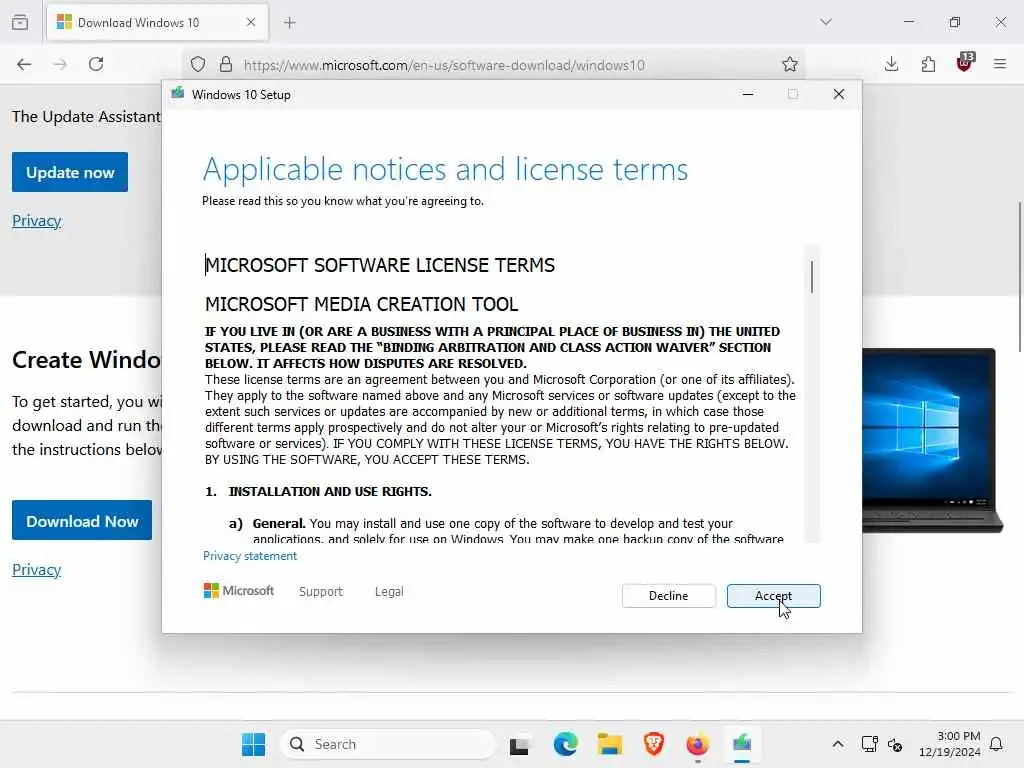Decline the license terms
The height and width of the screenshot is (768, 1024).
pos(668,596)
